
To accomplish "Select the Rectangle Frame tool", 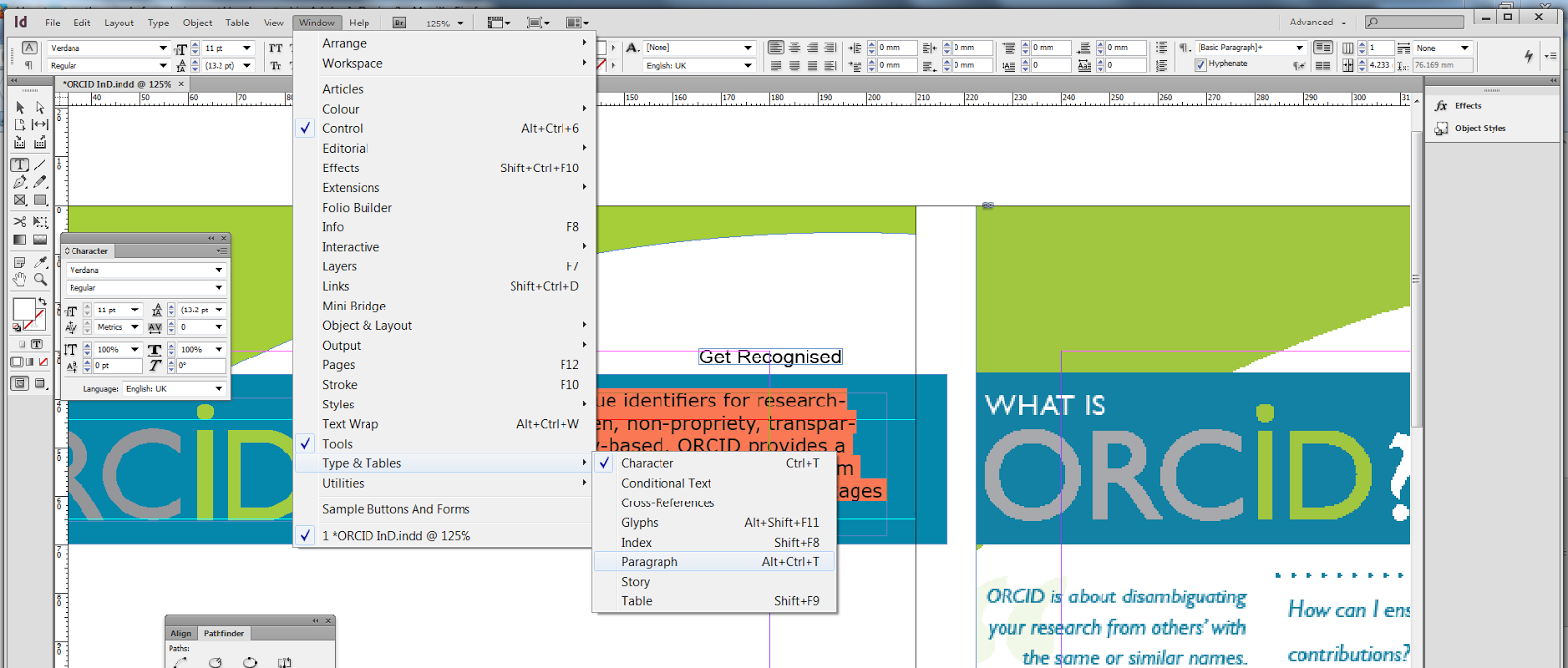I will click(20, 200).
